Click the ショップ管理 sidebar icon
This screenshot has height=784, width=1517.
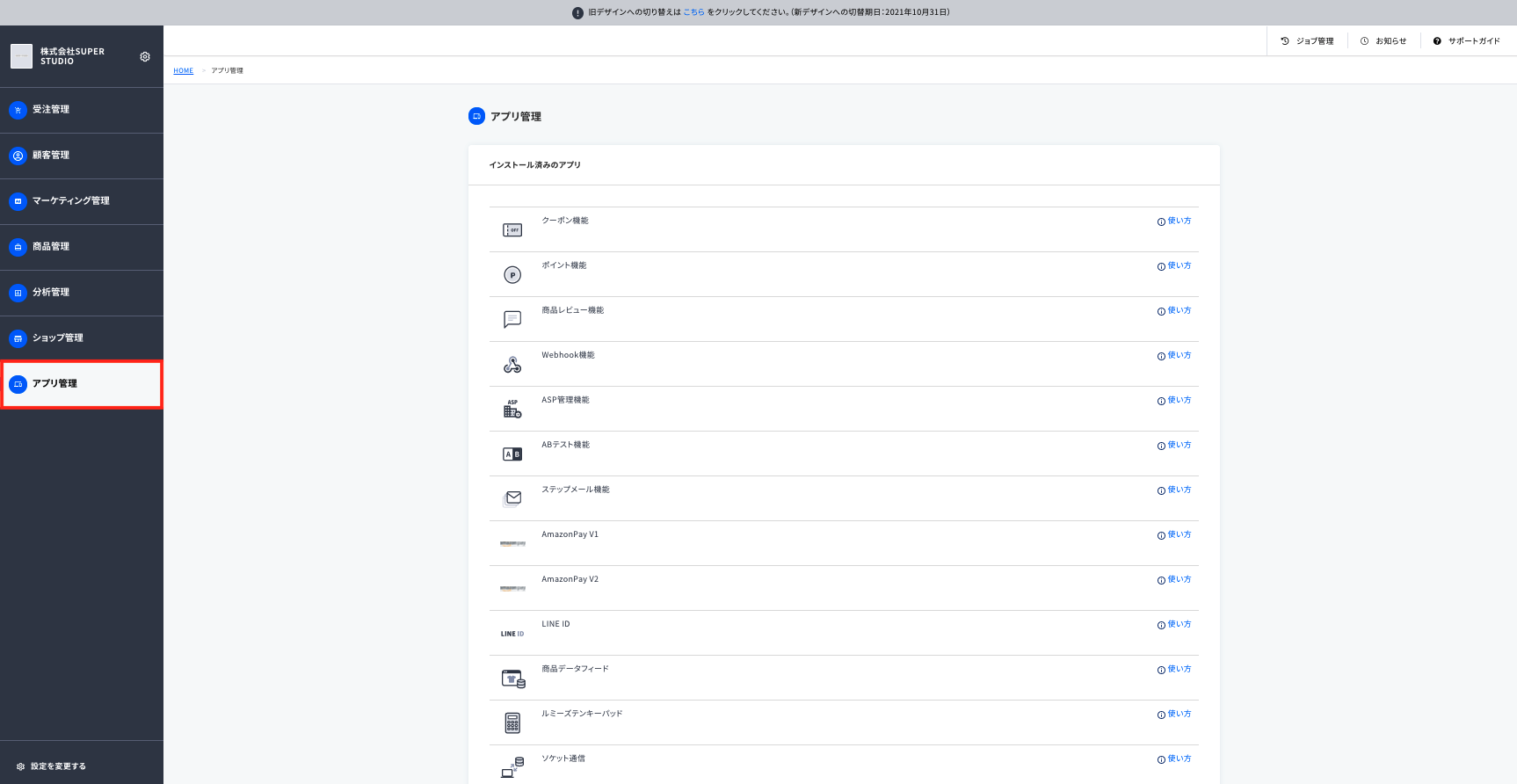18,338
